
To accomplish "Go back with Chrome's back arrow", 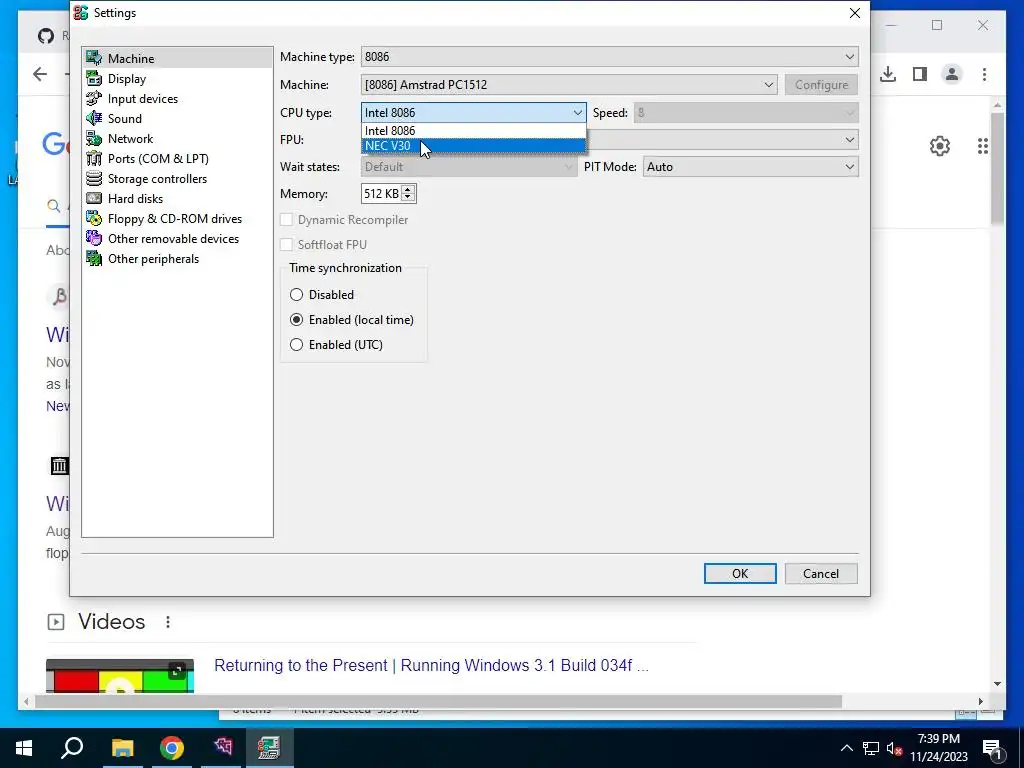I will point(40,74).
